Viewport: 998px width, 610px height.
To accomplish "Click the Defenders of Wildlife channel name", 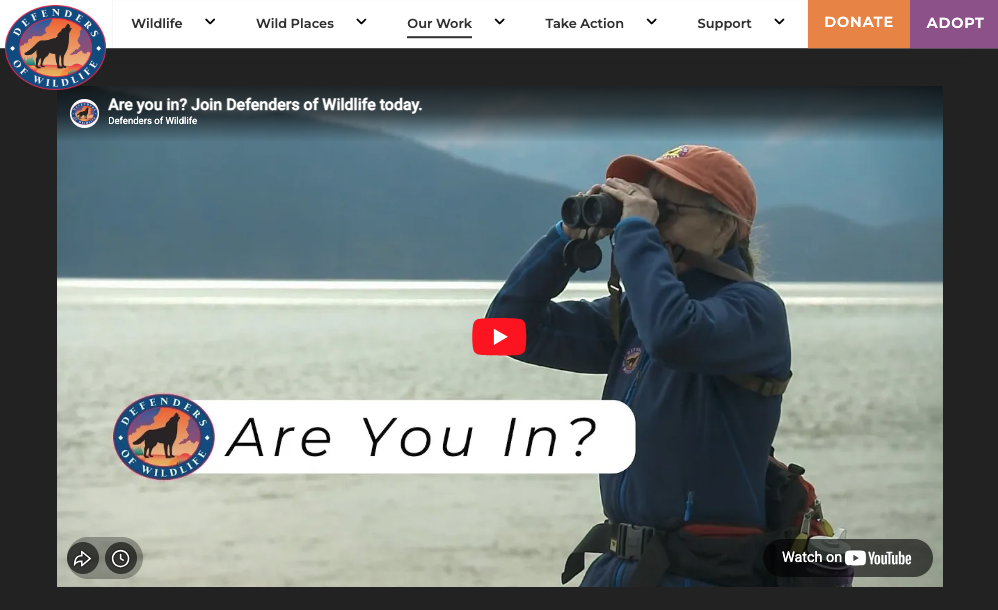I will tap(153, 121).
